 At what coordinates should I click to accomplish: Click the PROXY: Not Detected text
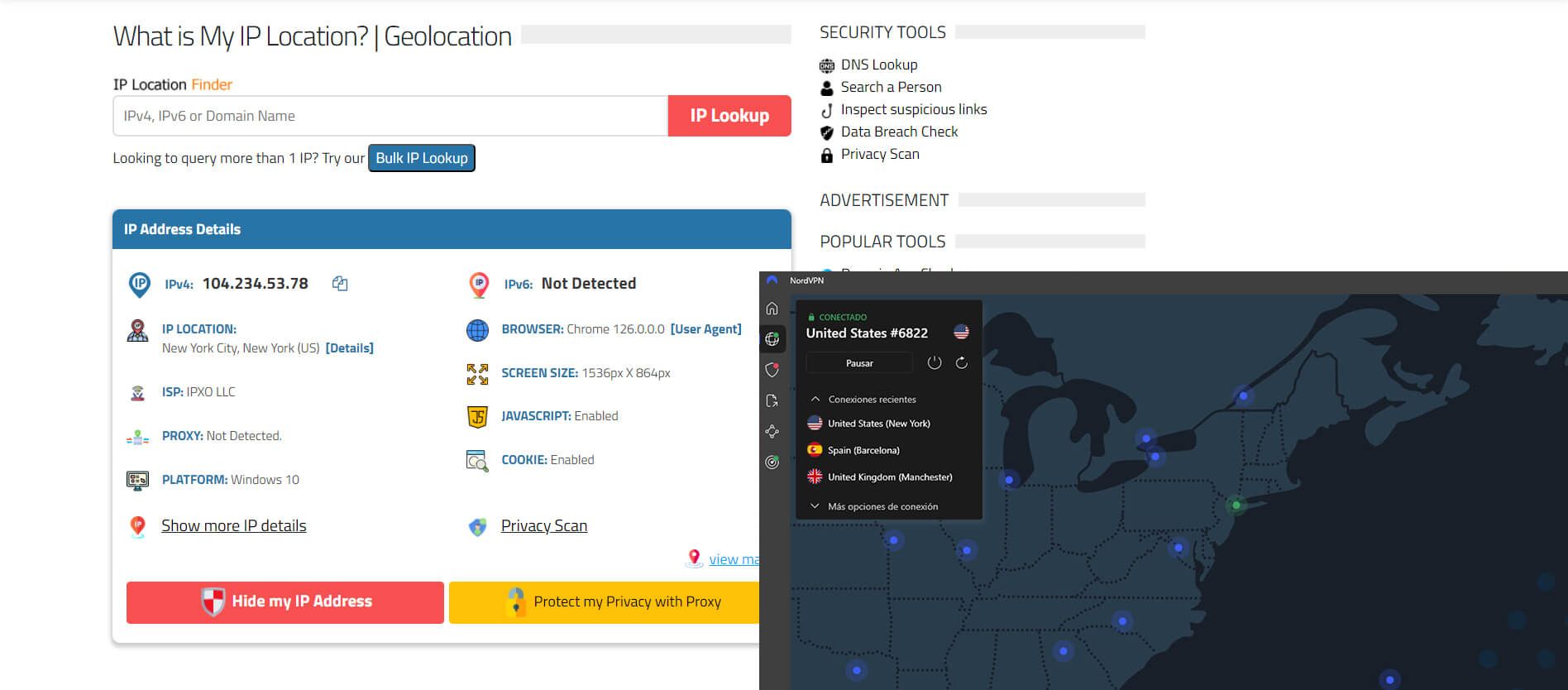click(222, 436)
